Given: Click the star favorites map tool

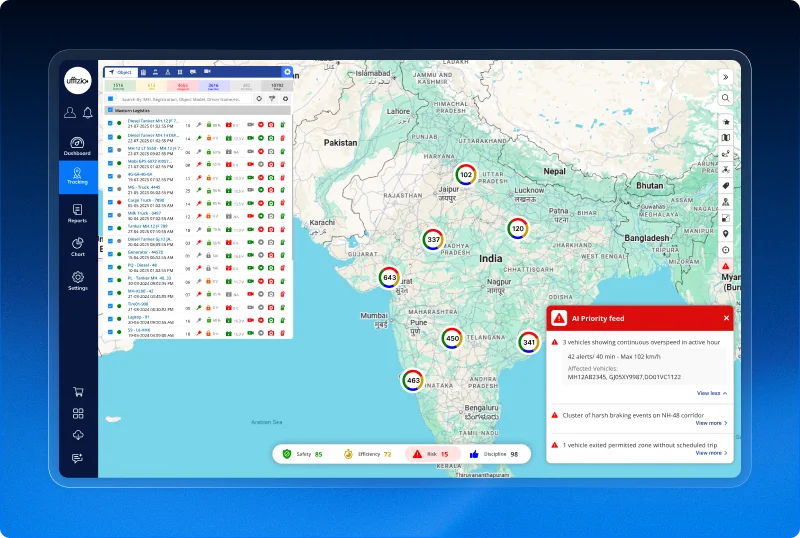Looking at the screenshot, I should (x=726, y=122).
